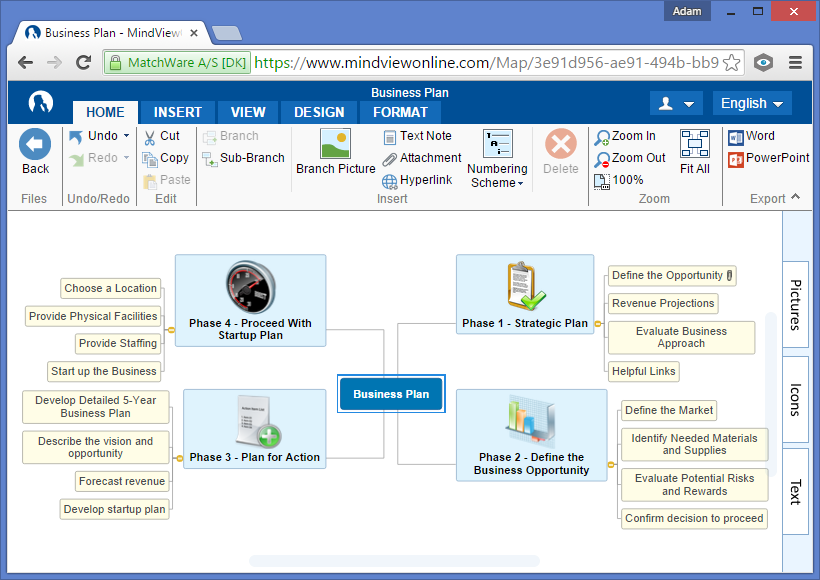Export the map to Word
820x580 pixels.
point(751,137)
